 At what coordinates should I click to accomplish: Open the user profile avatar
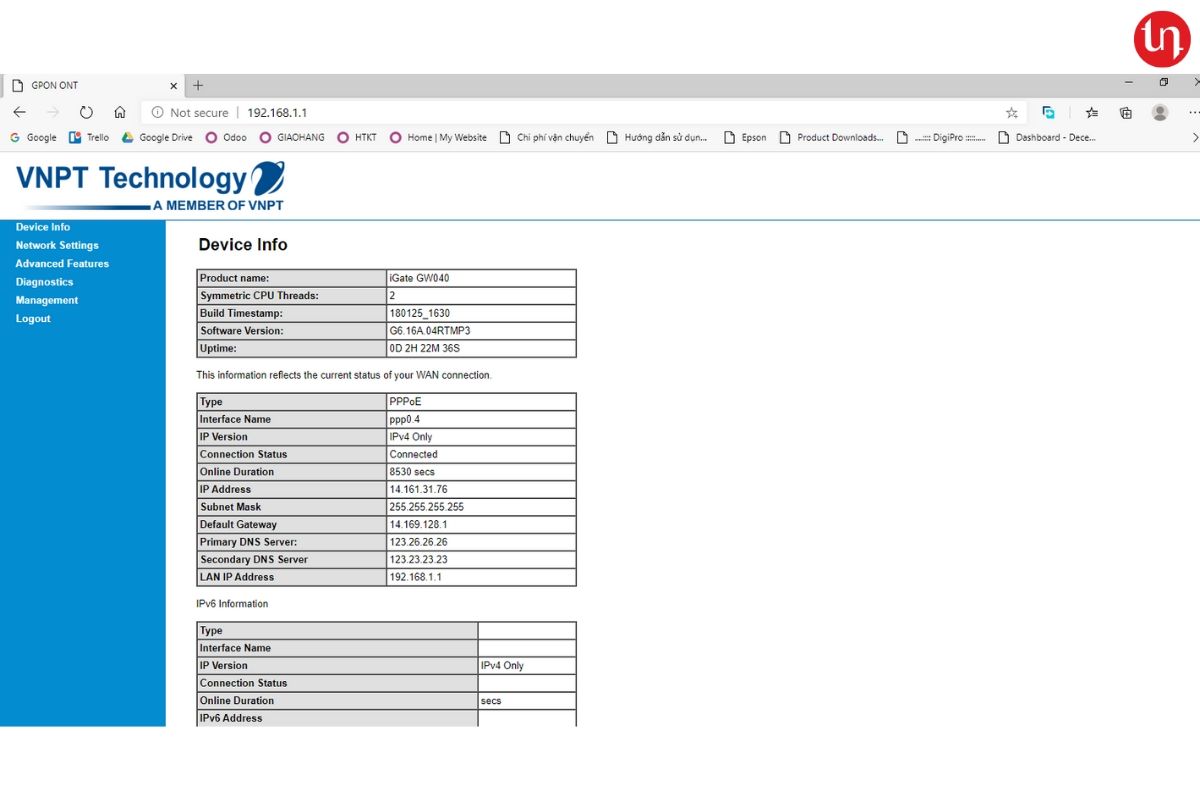tap(1160, 113)
